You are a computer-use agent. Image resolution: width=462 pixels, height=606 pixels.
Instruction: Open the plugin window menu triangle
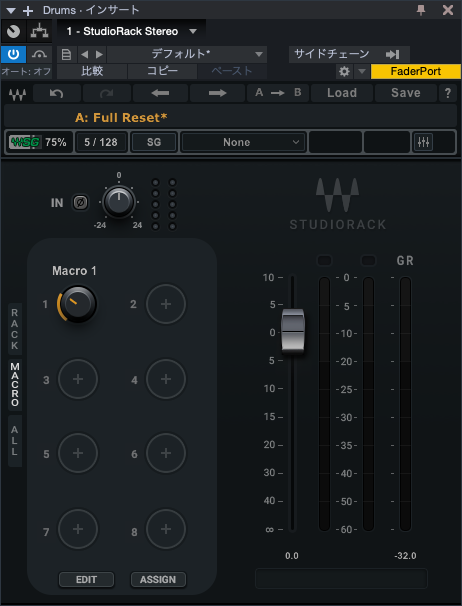click(11, 10)
